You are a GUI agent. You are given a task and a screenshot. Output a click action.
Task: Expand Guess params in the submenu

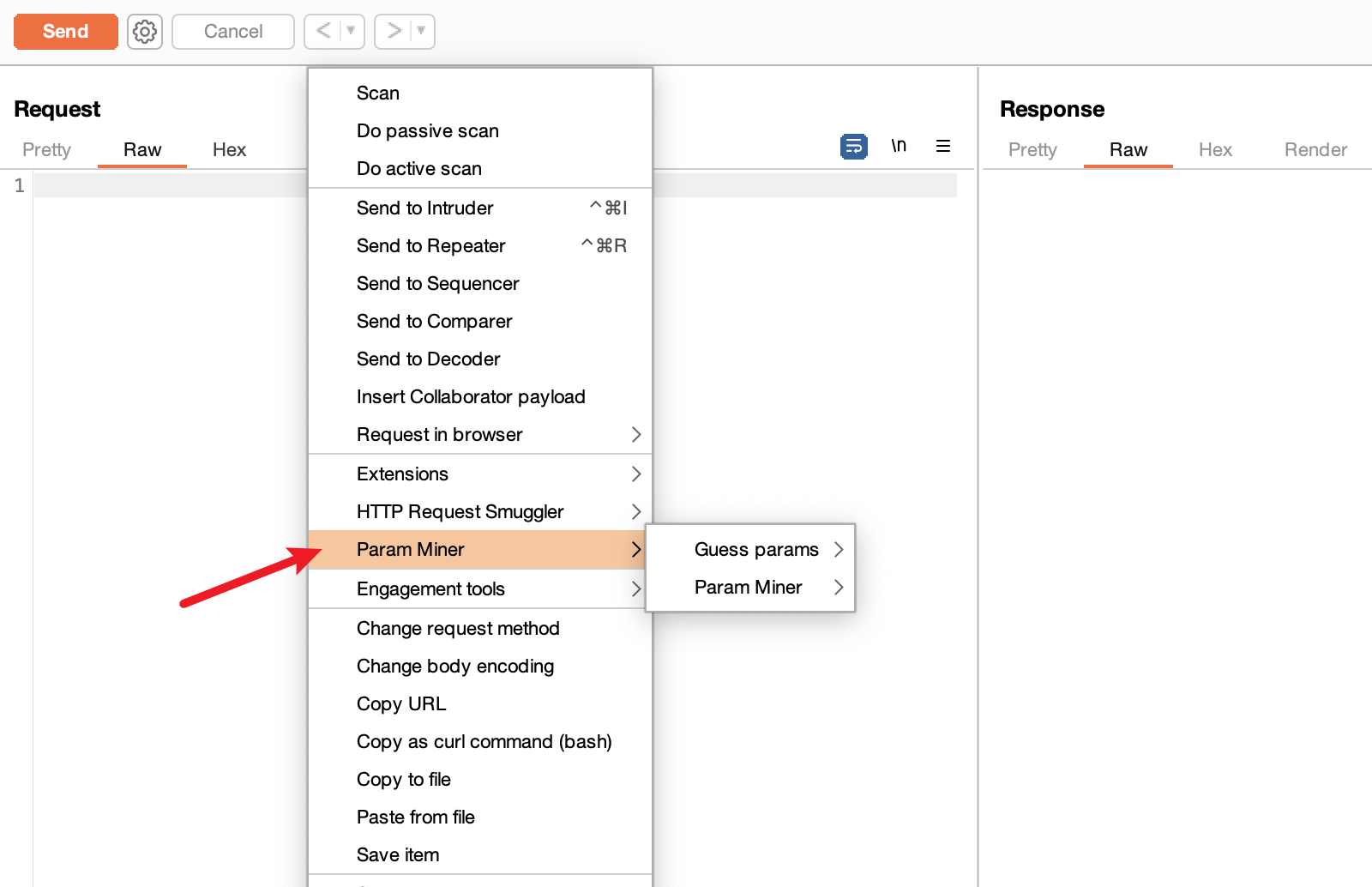[x=750, y=549]
